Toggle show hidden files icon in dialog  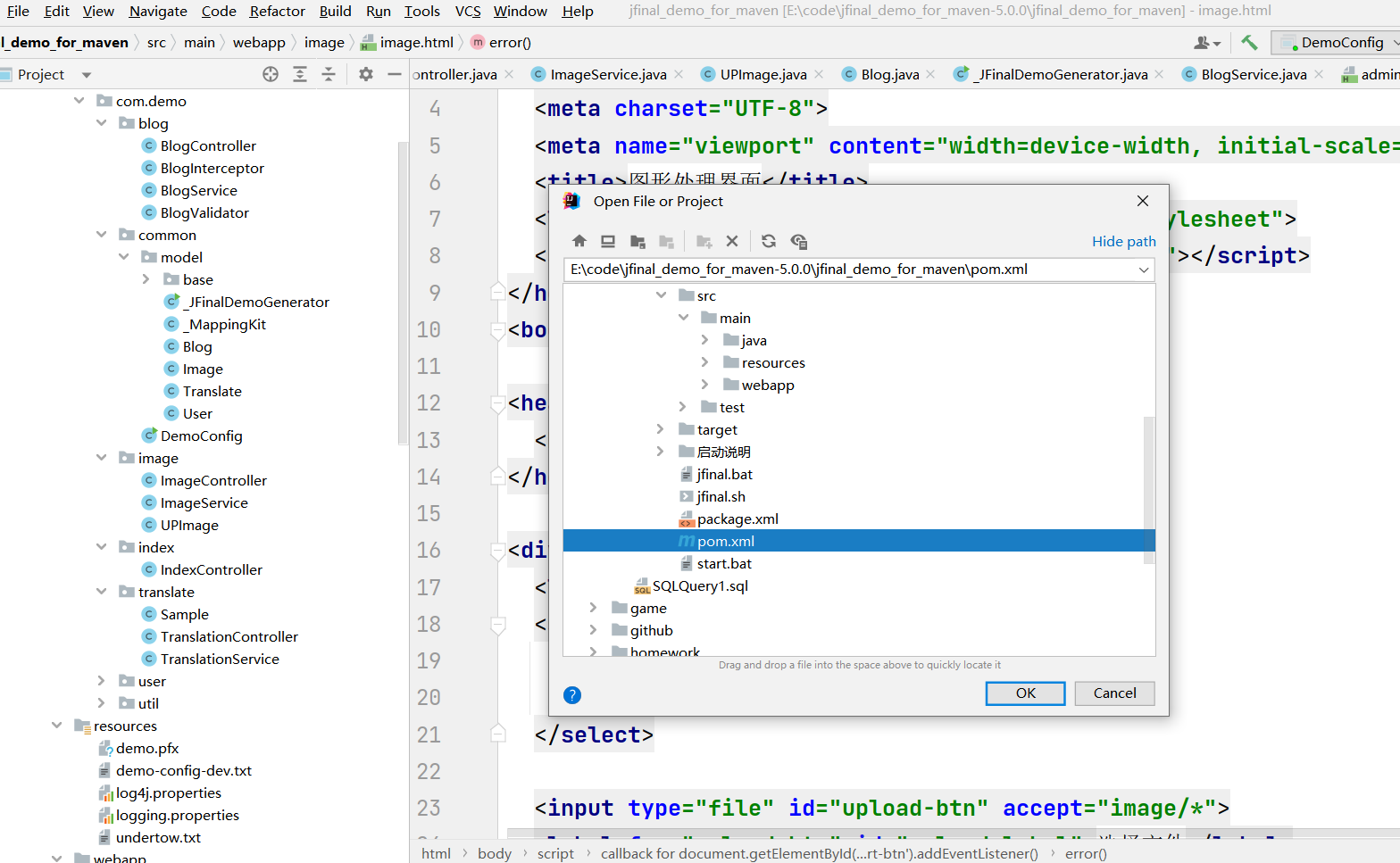click(x=798, y=241)
